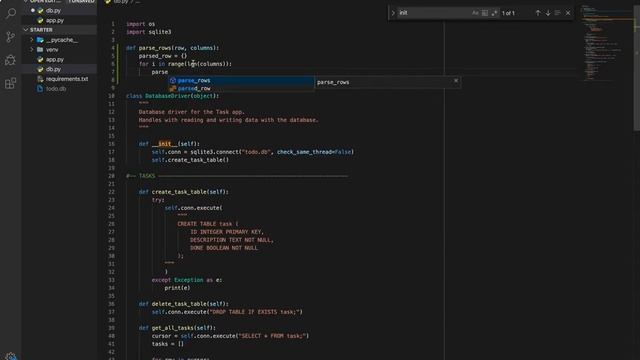640x360 pixels.
Task: Toggle Use Regular Expression in find widget
Action: pos(494,13)
